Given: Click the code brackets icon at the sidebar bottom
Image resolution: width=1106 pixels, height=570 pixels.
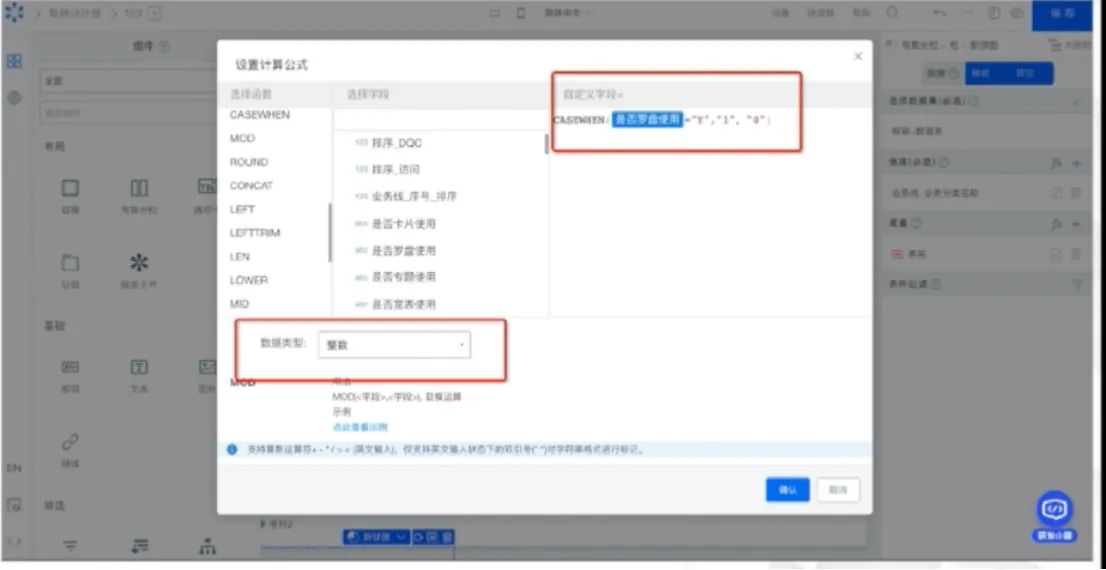Looking at the screenshot, I should (x=14, y=541).
